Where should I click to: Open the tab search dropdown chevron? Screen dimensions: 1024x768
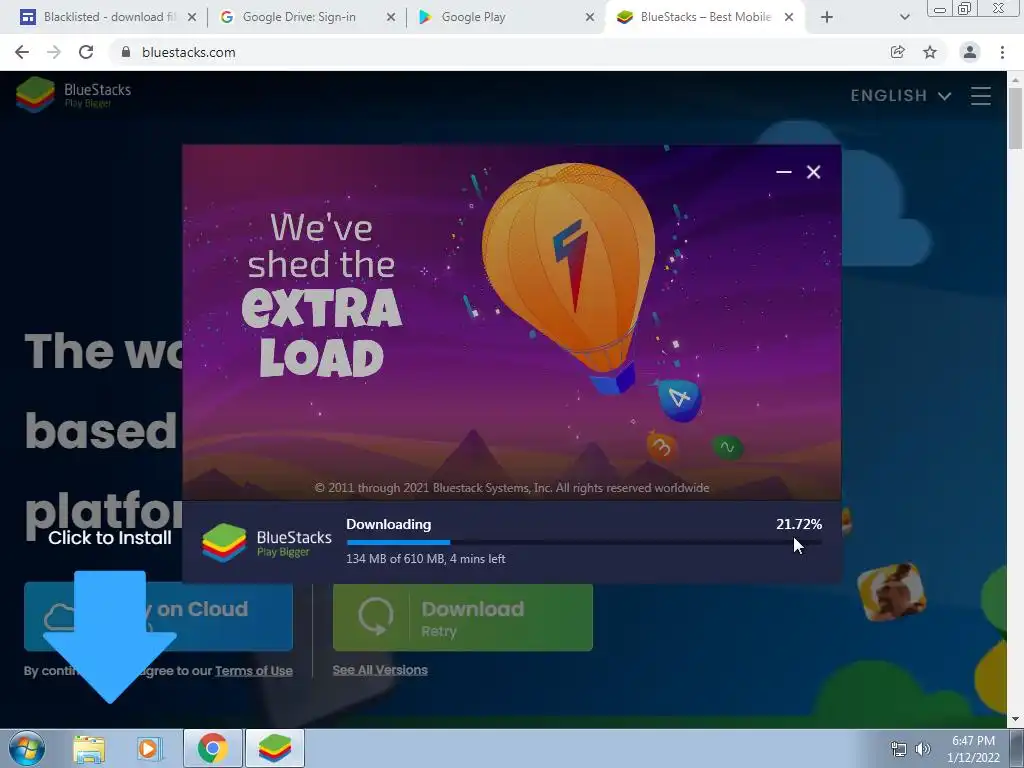tap(904, 18)
